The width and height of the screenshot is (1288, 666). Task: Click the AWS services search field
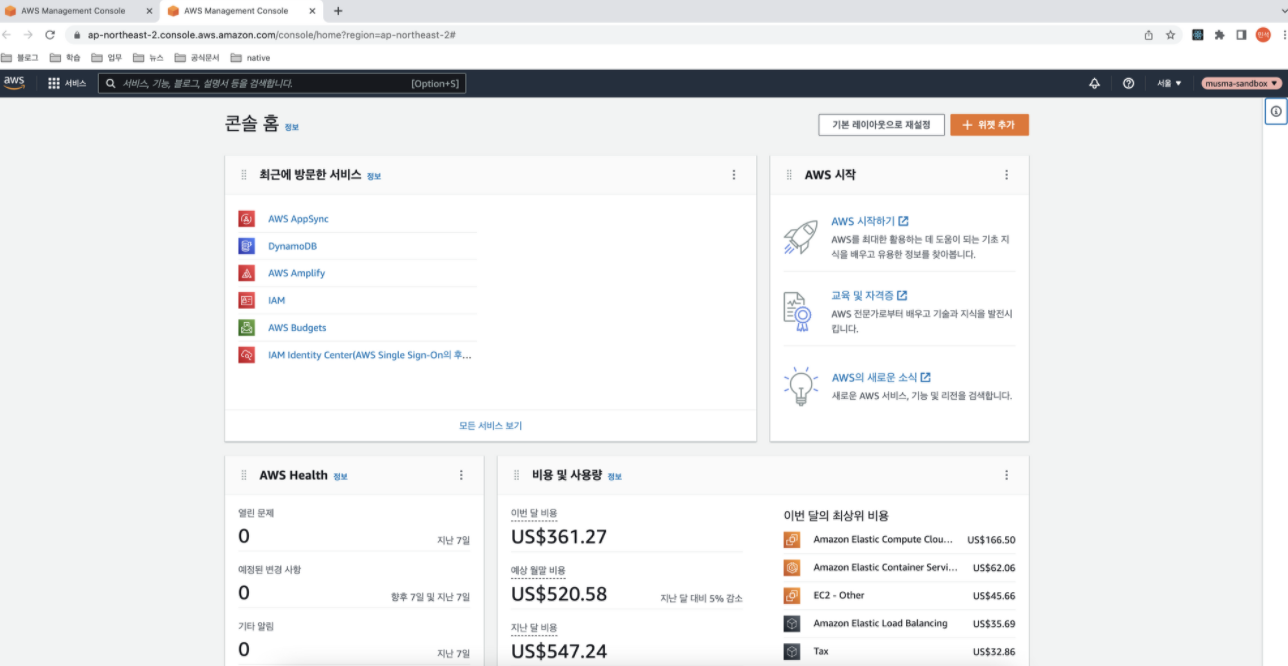coord(282,84)
